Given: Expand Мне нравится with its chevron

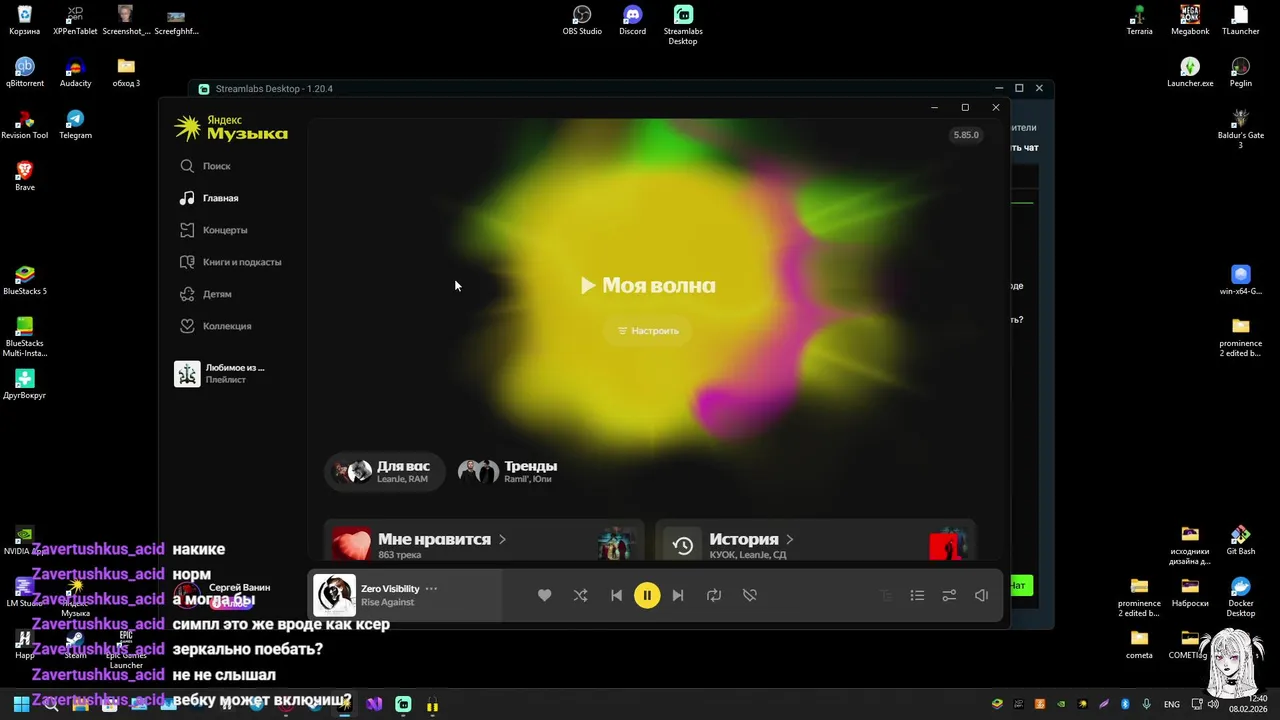Looking at the screenshot, I should [x=502, y=539].
